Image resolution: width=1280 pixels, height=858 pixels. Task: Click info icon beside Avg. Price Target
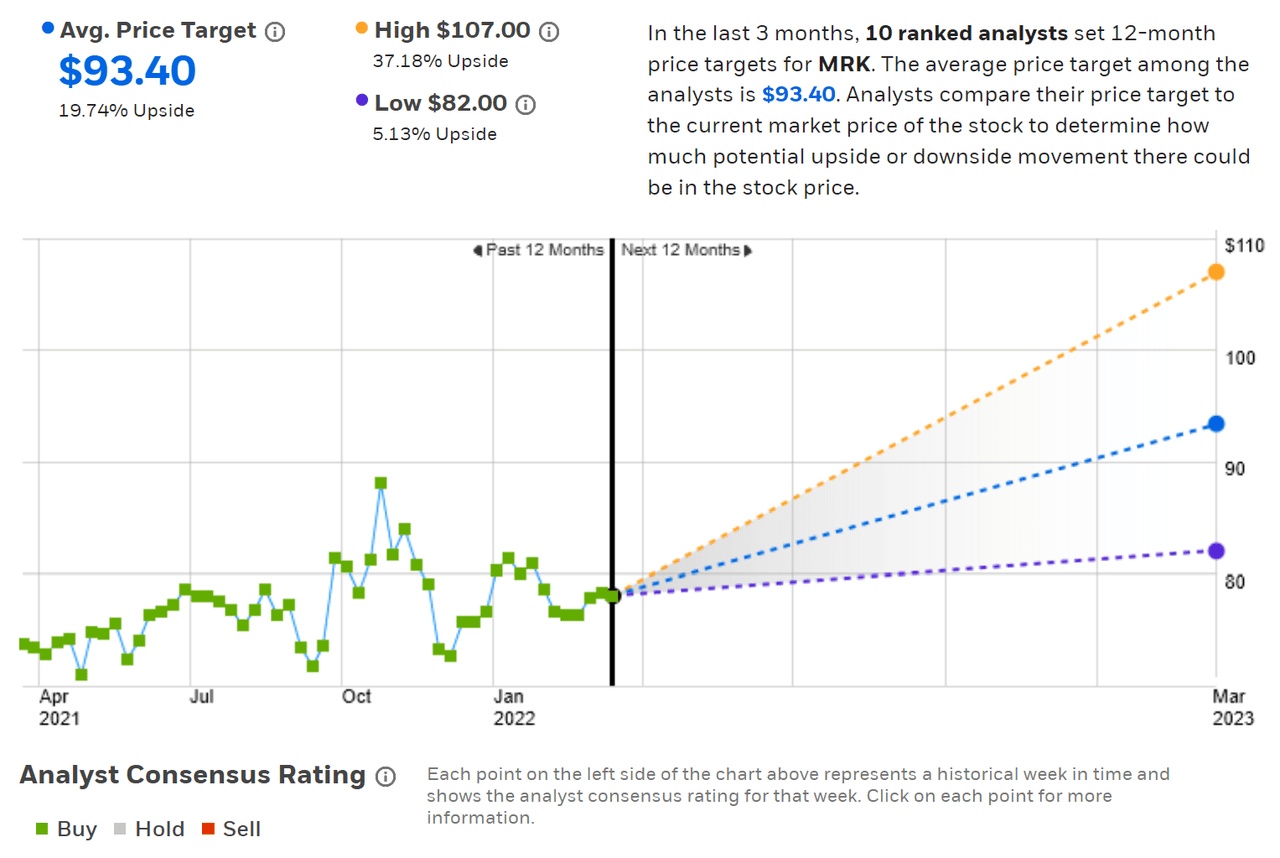pyautogui.click(x=275, y=32)
